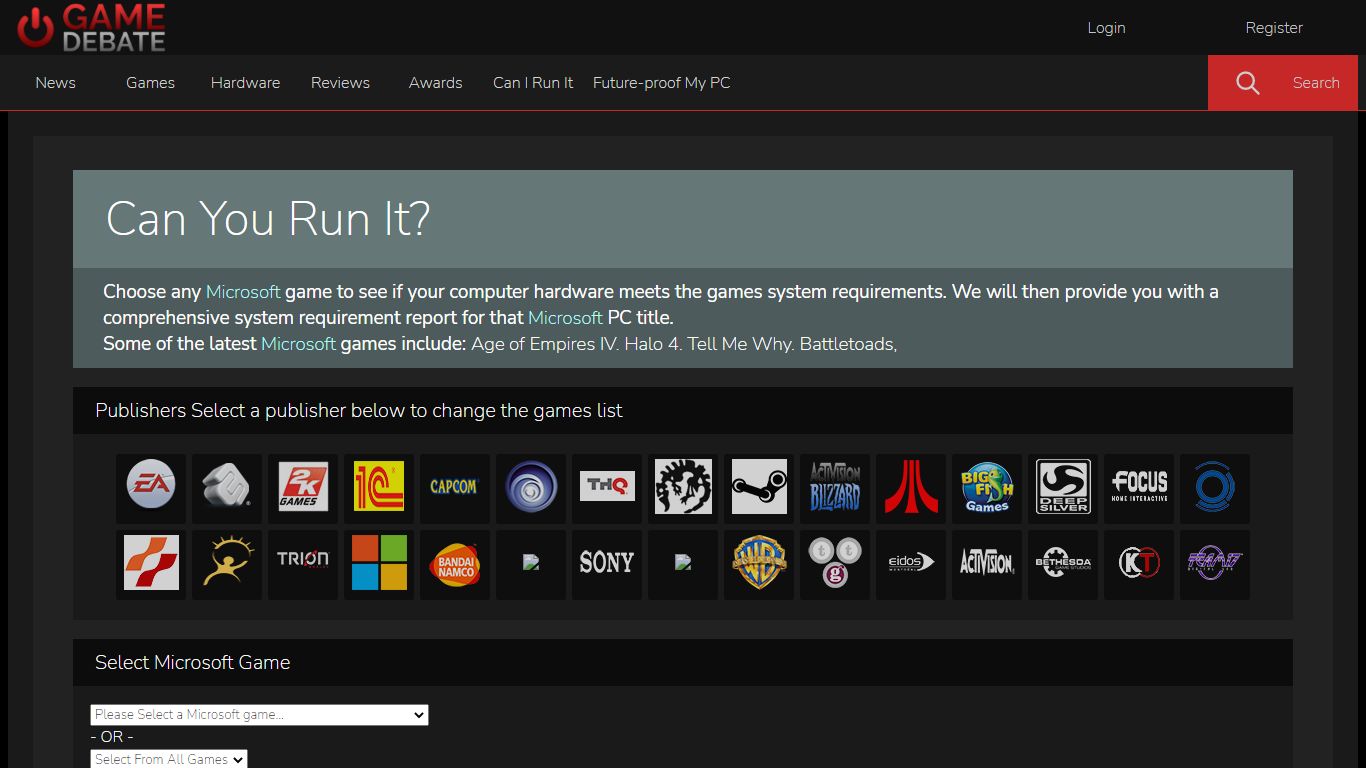Choose the Activision Blizzard logo
This screenshot has width=1366, height=768.
click(835, 487)
